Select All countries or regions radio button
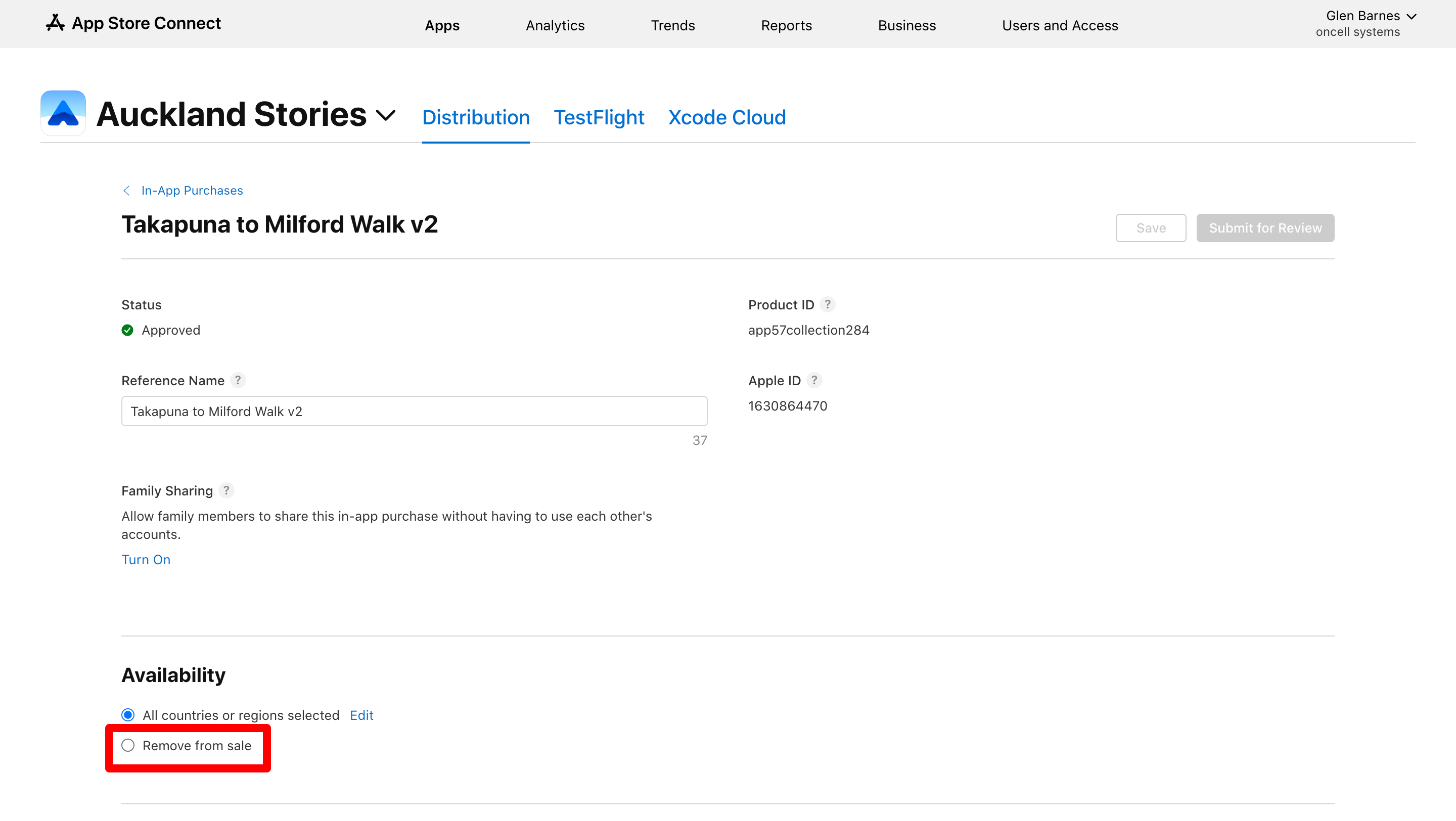 (x=128, y=715)
